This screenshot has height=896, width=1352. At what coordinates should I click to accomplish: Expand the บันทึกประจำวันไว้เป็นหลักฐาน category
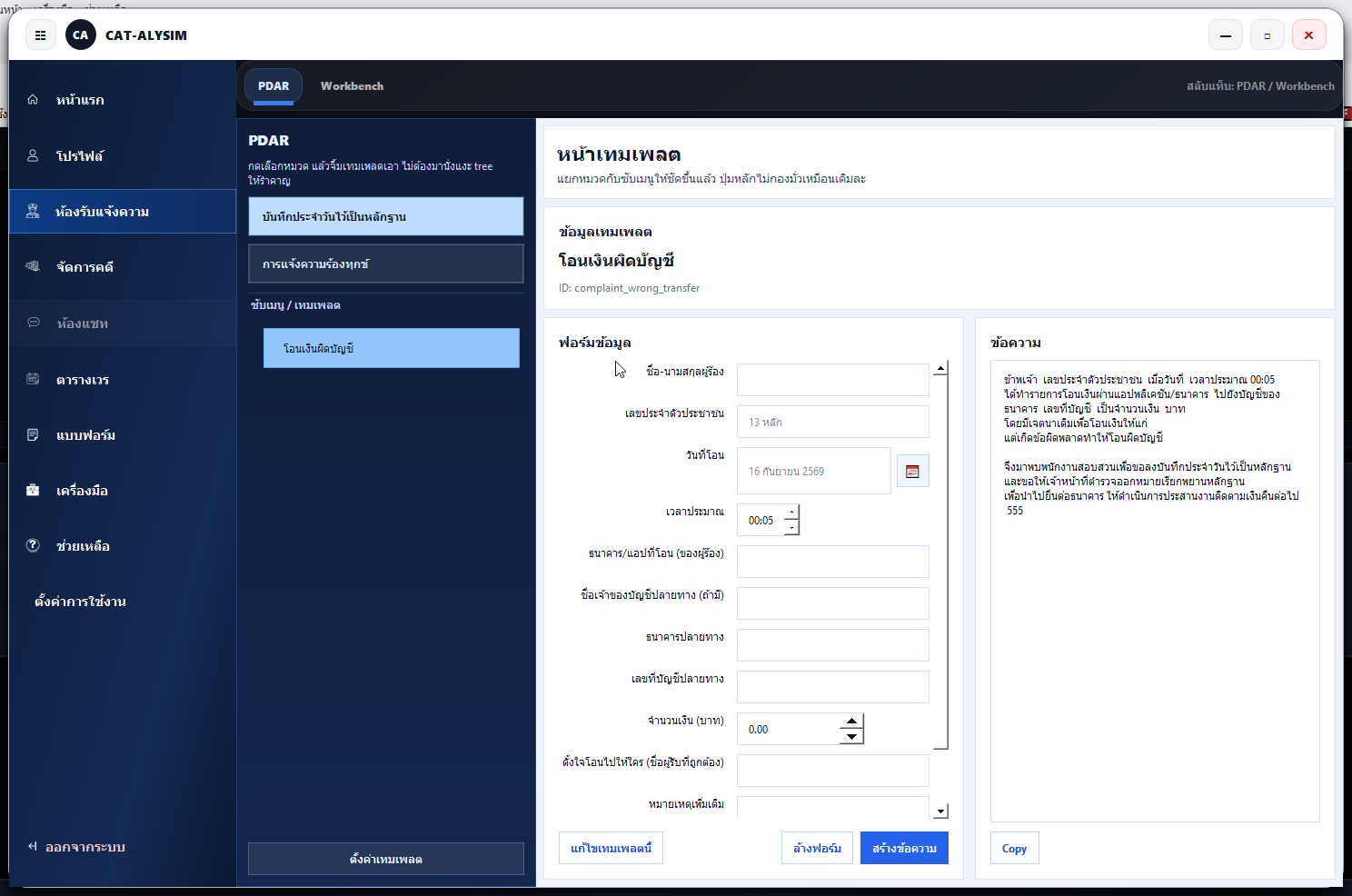[385, 217]
